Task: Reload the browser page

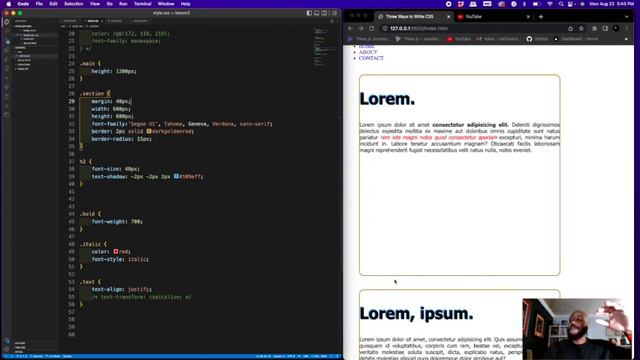Action: [x=371, y=29]
